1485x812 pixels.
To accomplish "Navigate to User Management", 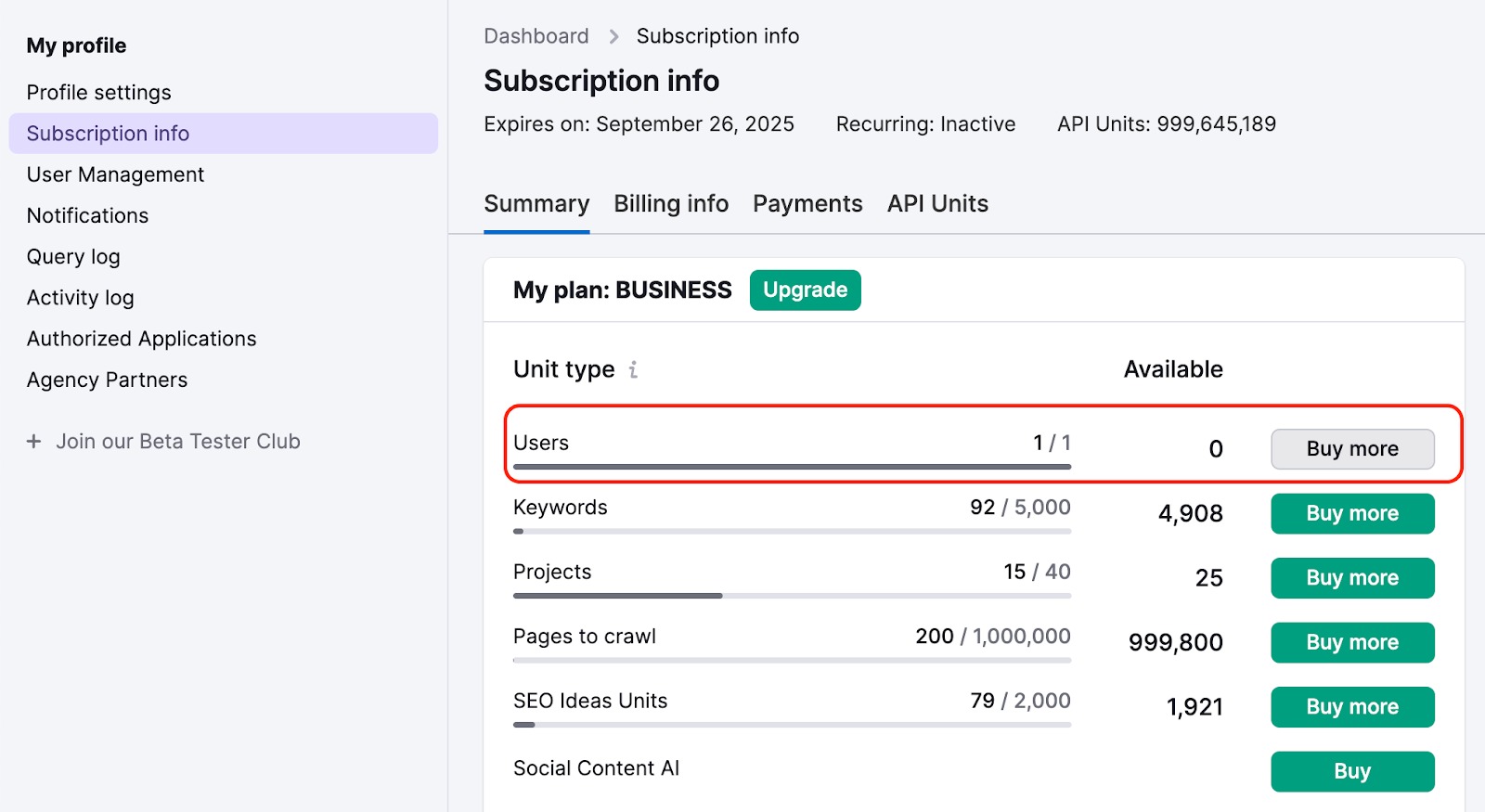I will click(115, 174).
